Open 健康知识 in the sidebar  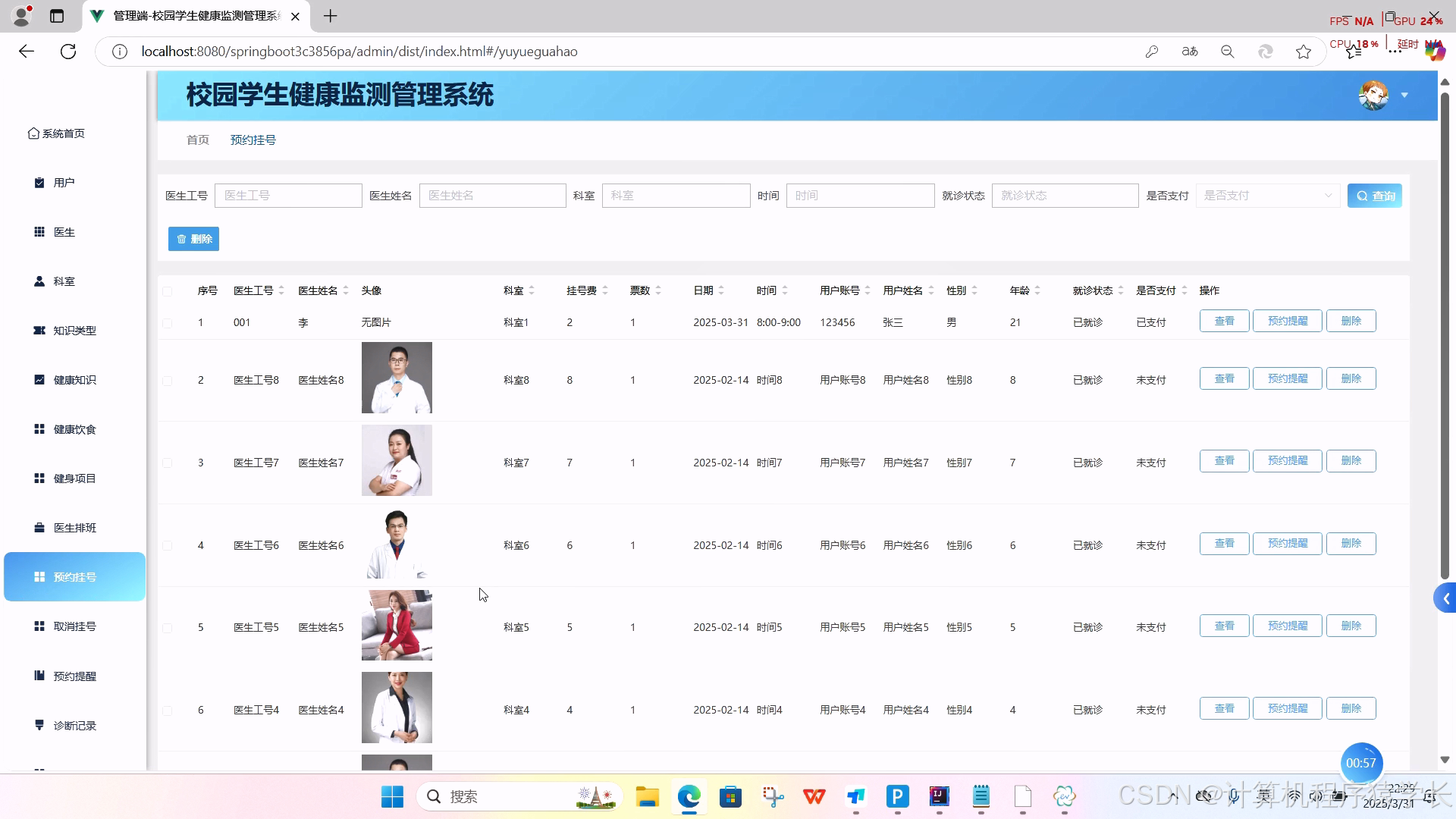tap(74, 379)
